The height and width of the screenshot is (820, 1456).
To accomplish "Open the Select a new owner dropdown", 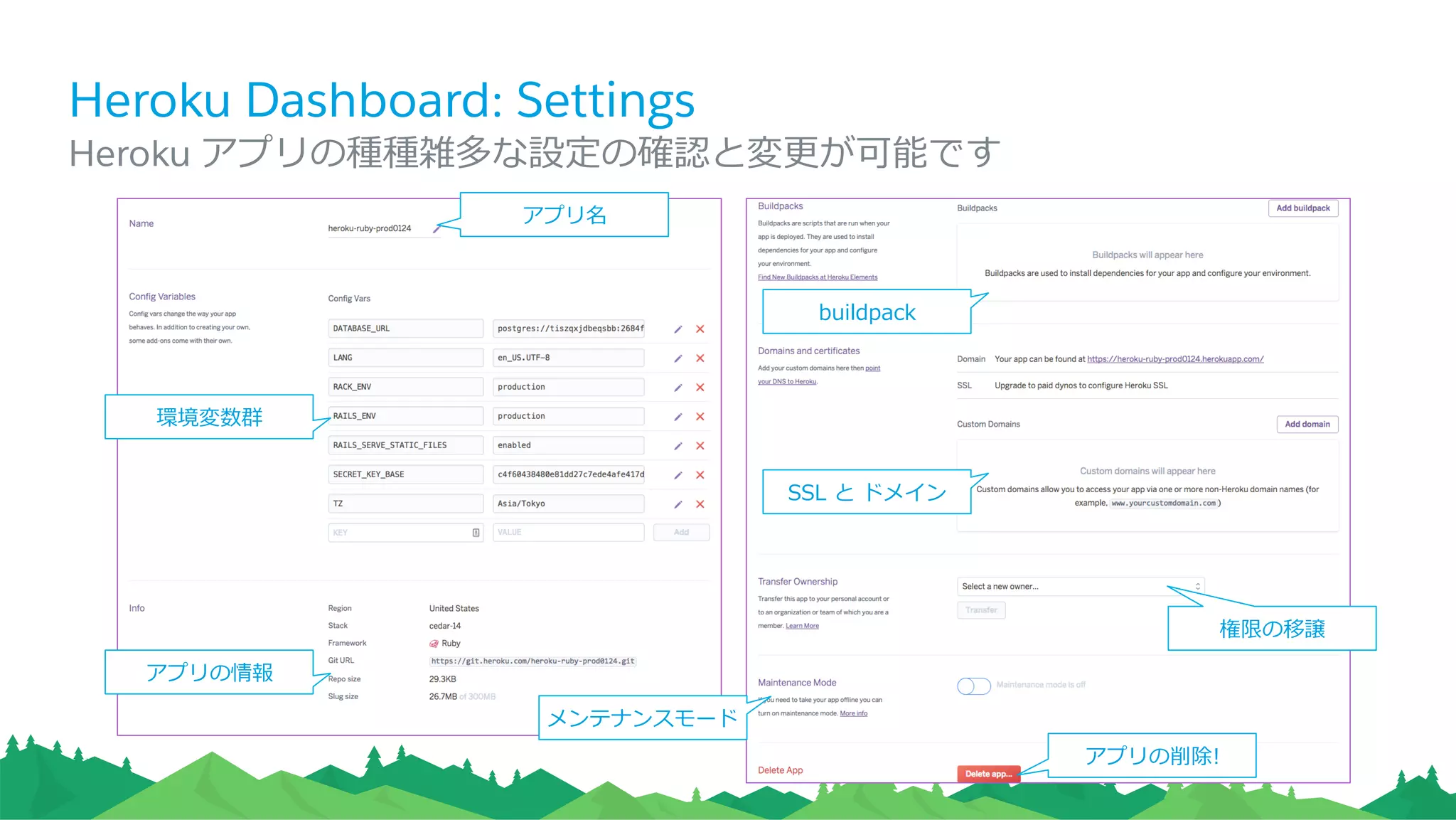I will tap(1081, 587).
